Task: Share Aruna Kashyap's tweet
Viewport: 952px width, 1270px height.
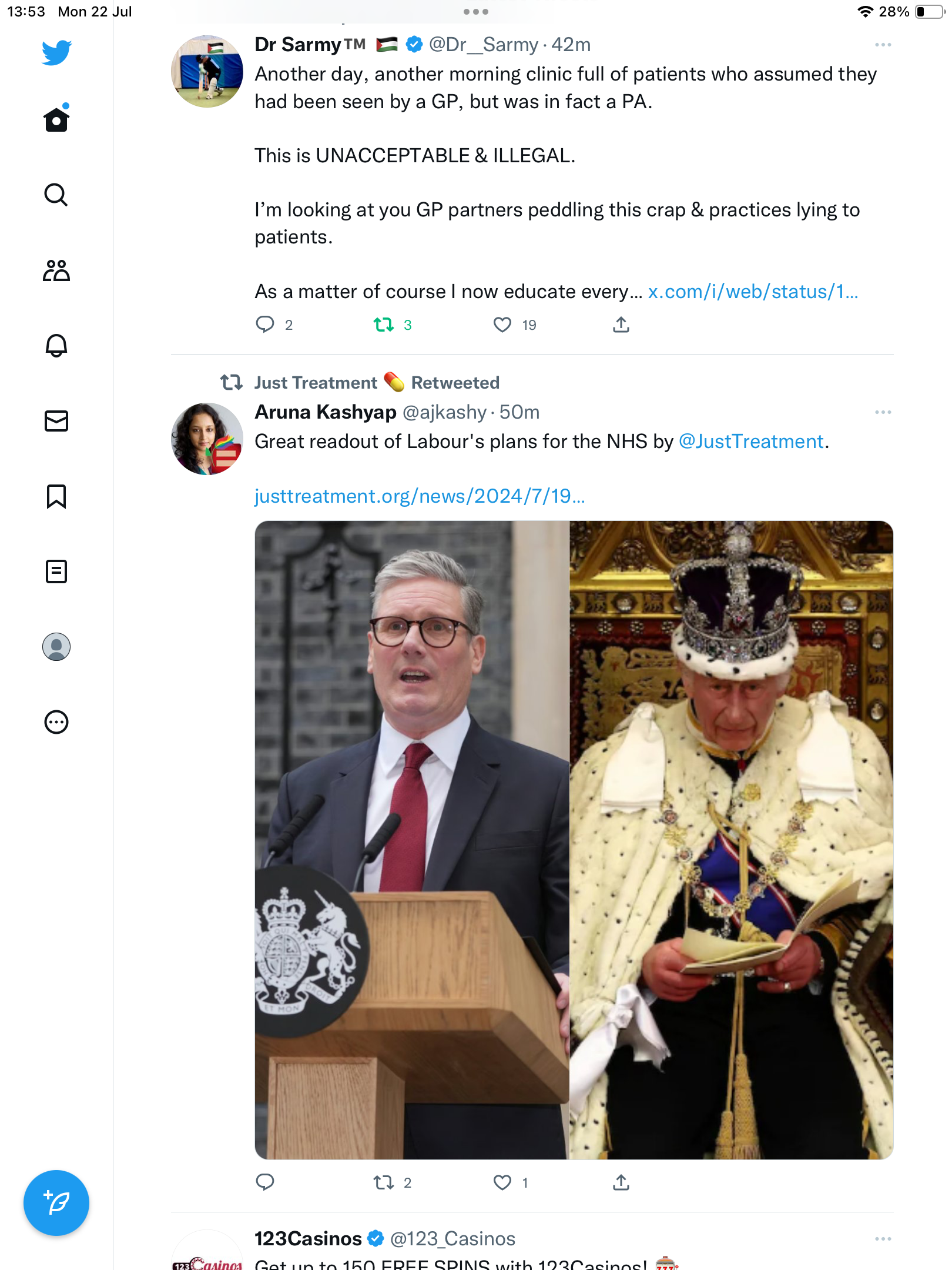Action: point(621,1182)
